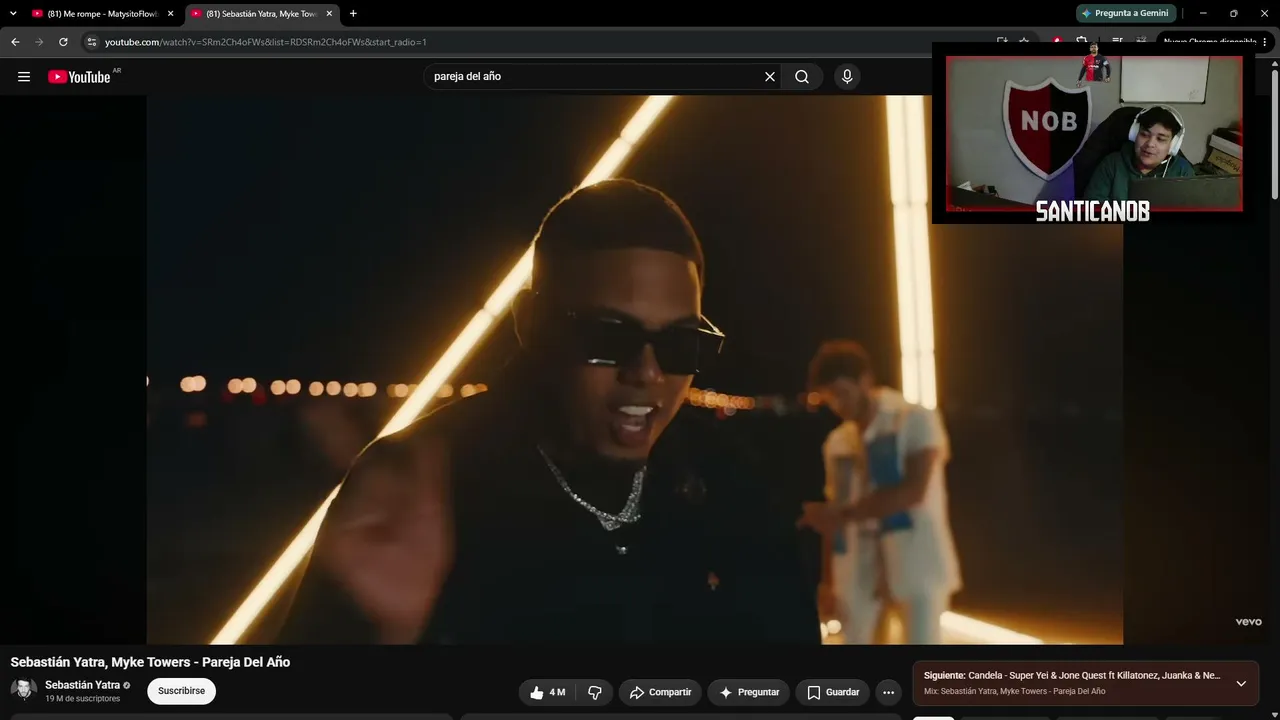Go to the YouTube home logo

tap(79, 77)
